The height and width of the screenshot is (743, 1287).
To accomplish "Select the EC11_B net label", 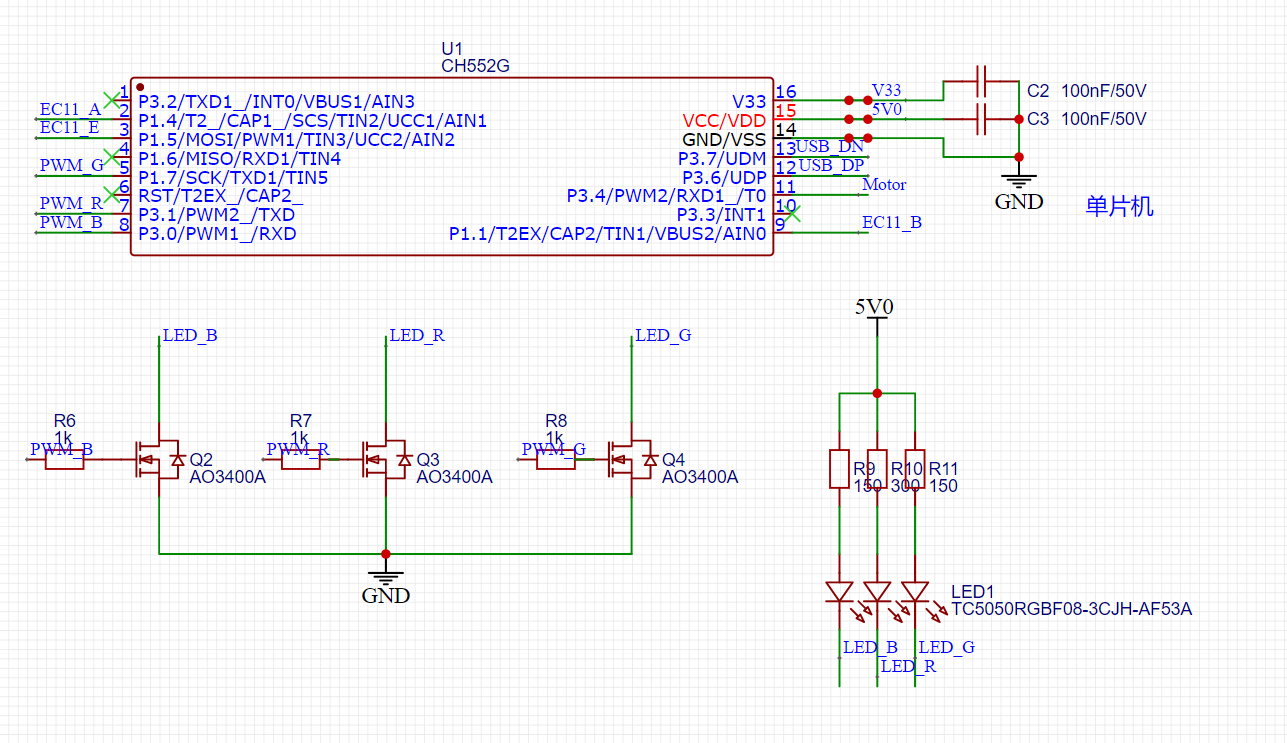I will click(x=892, y=223).
